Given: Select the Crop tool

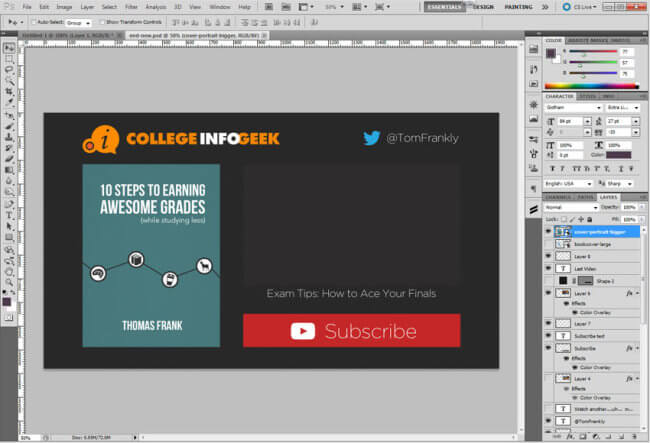Looking at the screenshot, I should coord(9,91).
